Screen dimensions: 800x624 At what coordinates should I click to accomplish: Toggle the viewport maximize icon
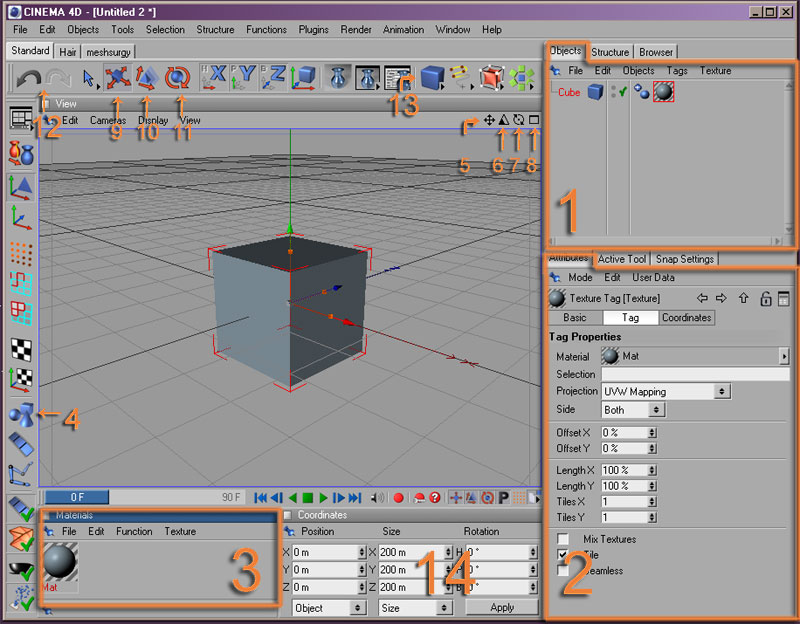534,120
